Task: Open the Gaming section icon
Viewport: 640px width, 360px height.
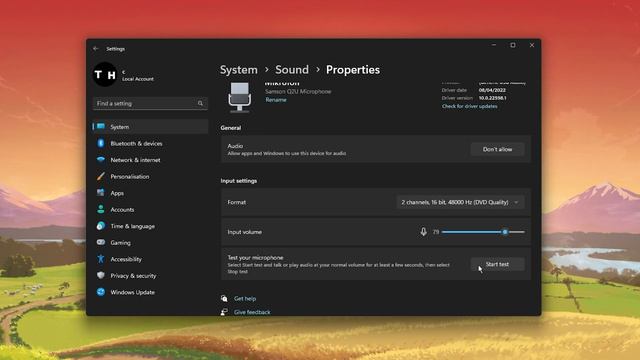Action: [101, 242]
